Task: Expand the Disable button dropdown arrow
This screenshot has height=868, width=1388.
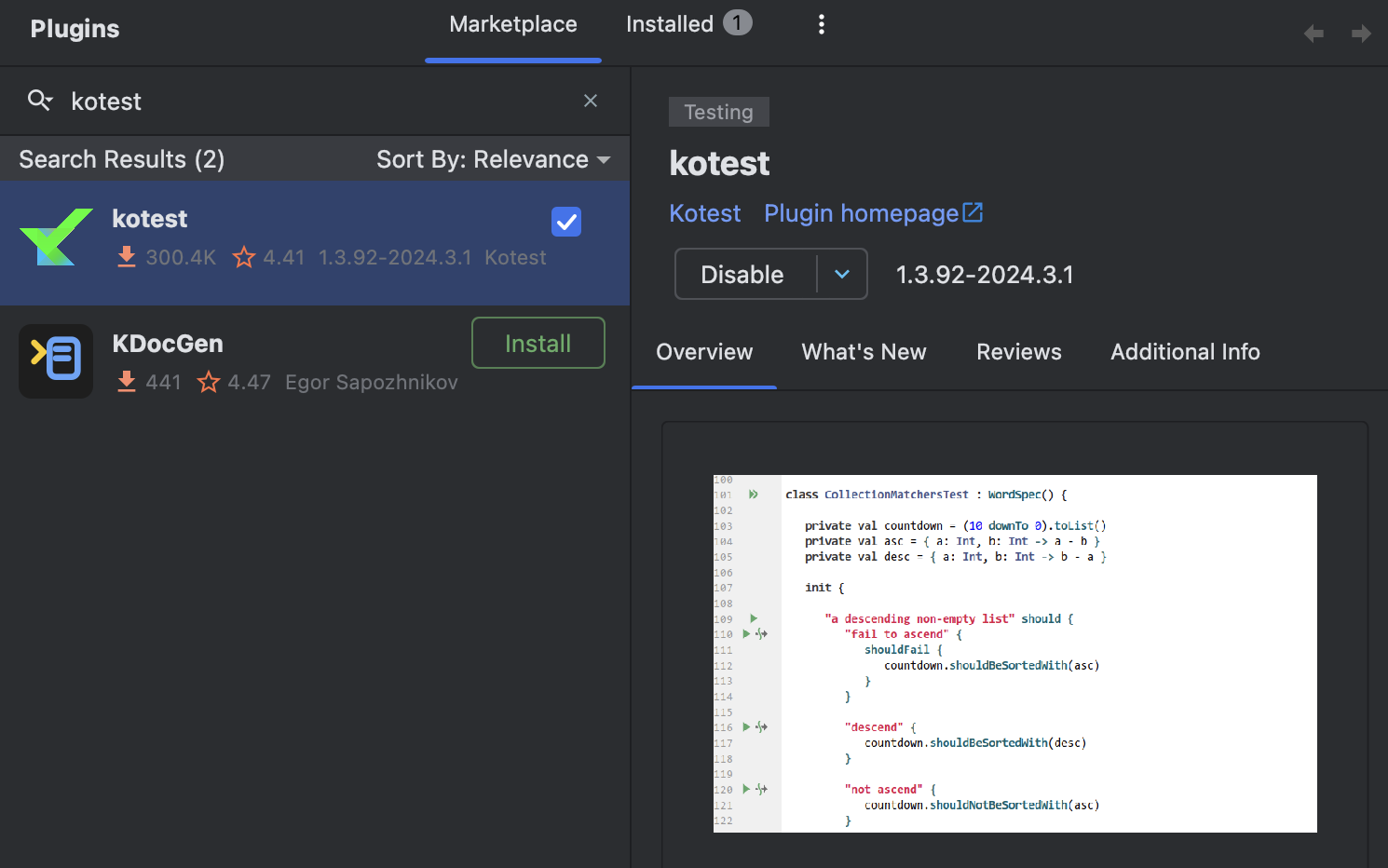Action: coord(842,274)
